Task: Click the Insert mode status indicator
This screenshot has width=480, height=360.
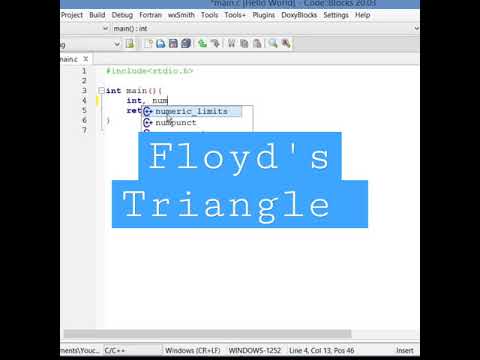Action: pyautogui.click(x=405, y=350)
